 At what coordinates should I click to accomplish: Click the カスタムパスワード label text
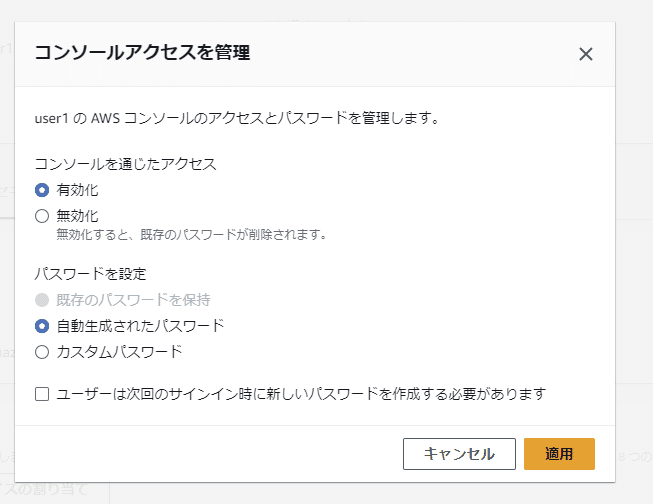tap(120, 352)
